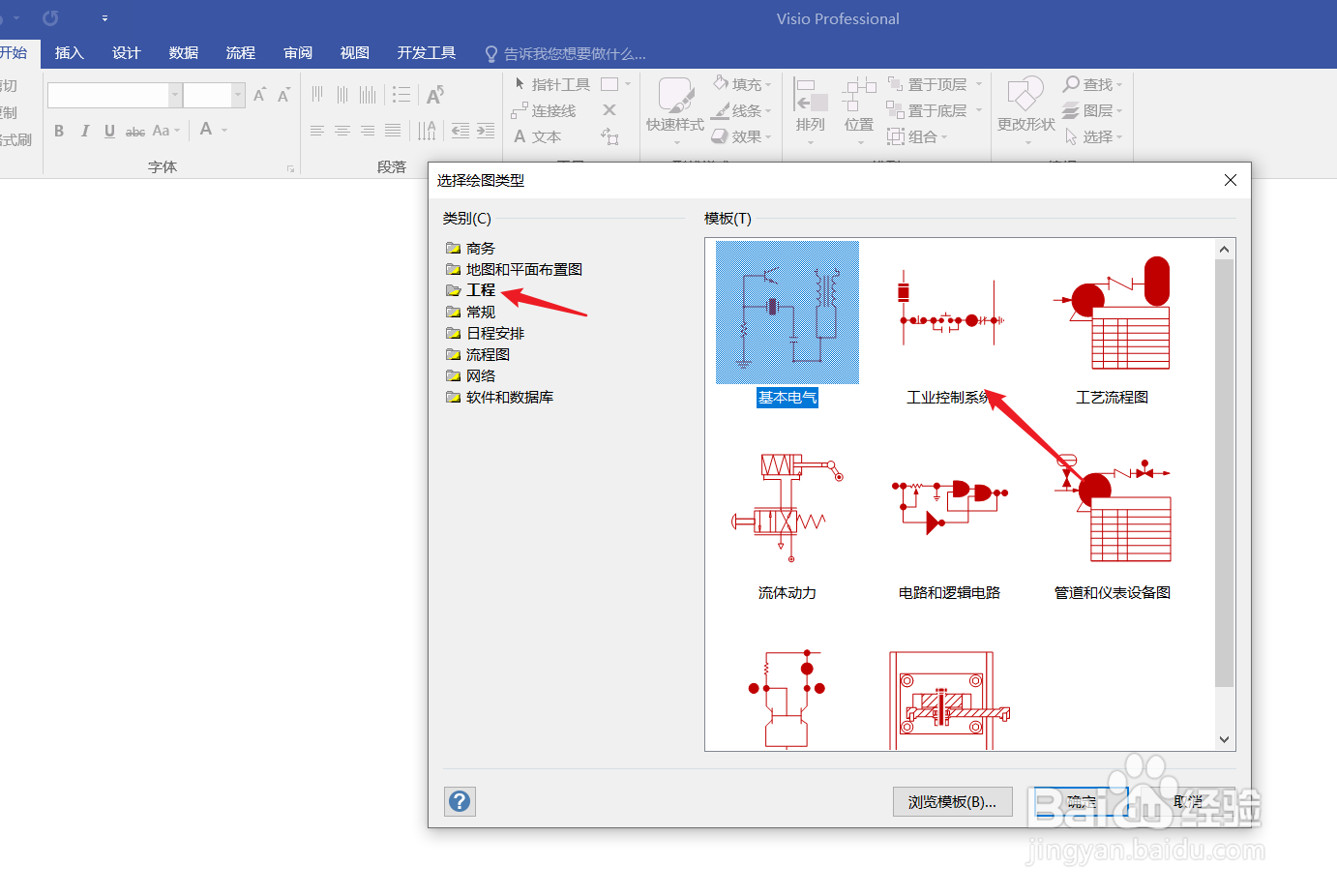Align text left in paragraph group
Viewport: 1337px width, 896px height.
tap(317, 131)
